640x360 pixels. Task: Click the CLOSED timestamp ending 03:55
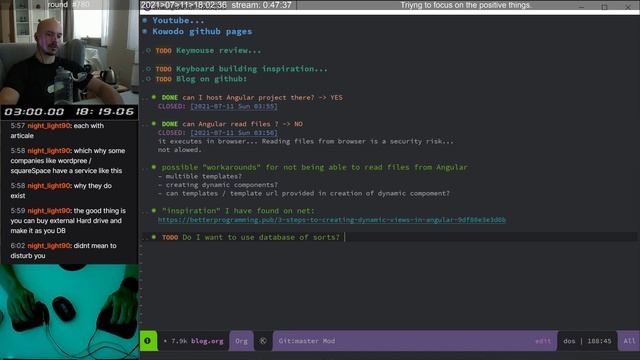click(234, 106)
